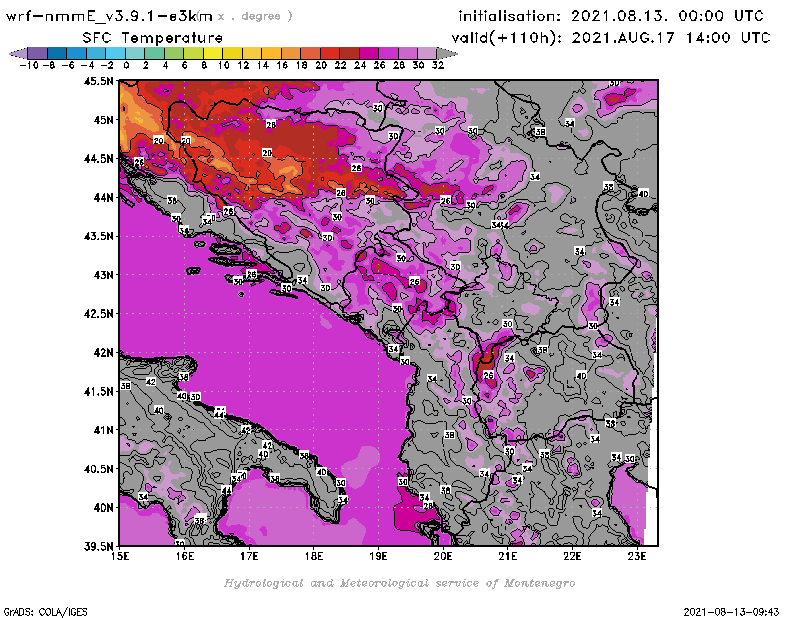The image size is (800, 618).
Task: Select the 'SFC Temperature' heading
Action: [153, 38]
